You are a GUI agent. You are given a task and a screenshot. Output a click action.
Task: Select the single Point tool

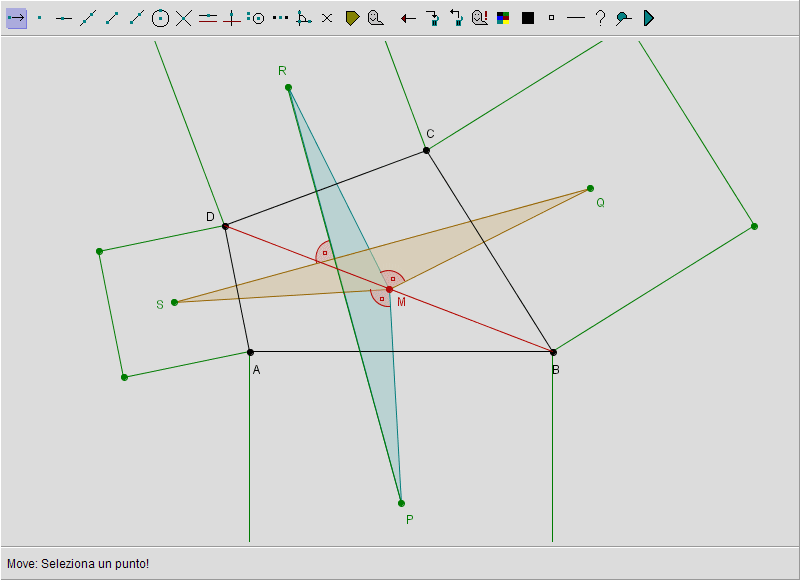click(40, 18)
